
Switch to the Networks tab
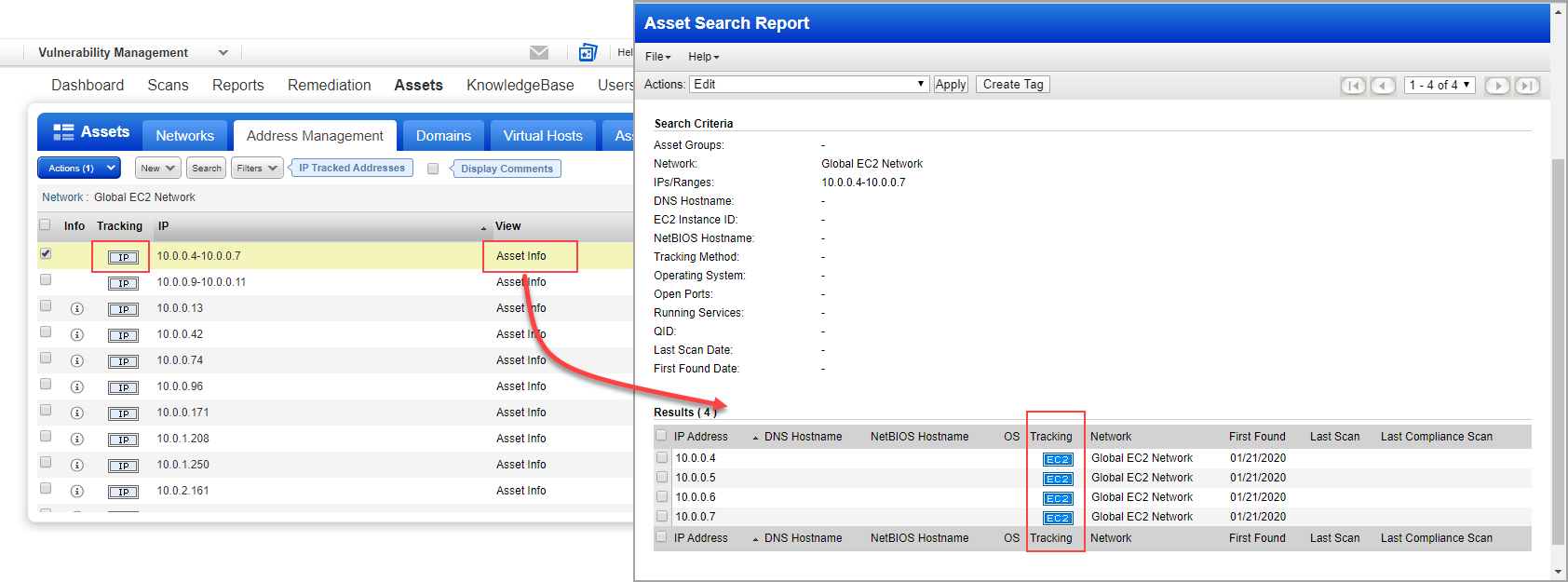pos(185,136)
